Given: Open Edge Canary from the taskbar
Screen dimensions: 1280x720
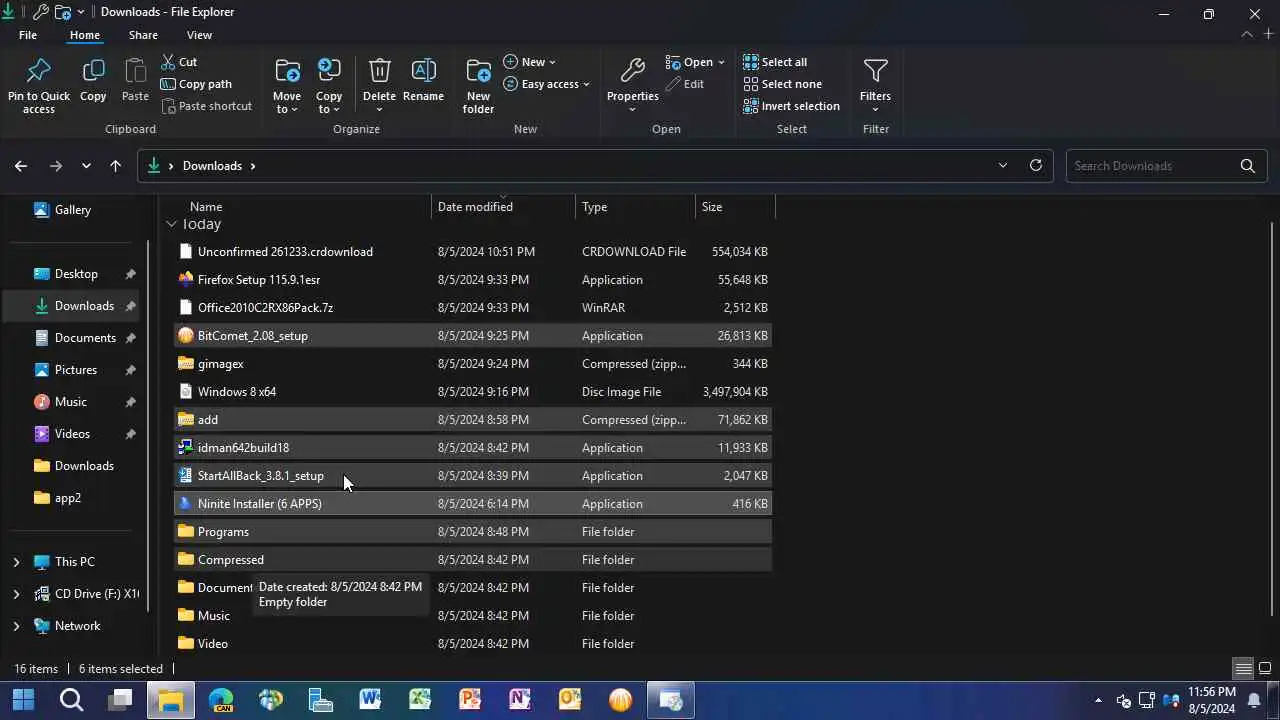Looking at the screenshot, I should pyautogui.click(x=220, y=699).
